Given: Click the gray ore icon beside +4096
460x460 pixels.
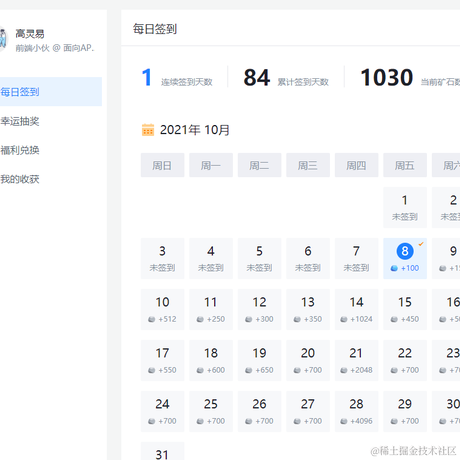Looking at the screenshot, I should tap(344, 421).
